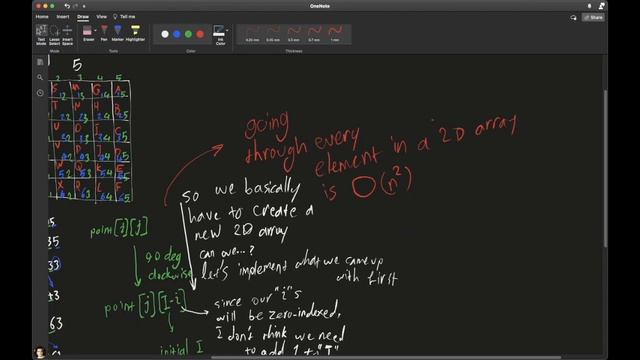
Task: Switch to the Insert tab
Action: point(63,17)
